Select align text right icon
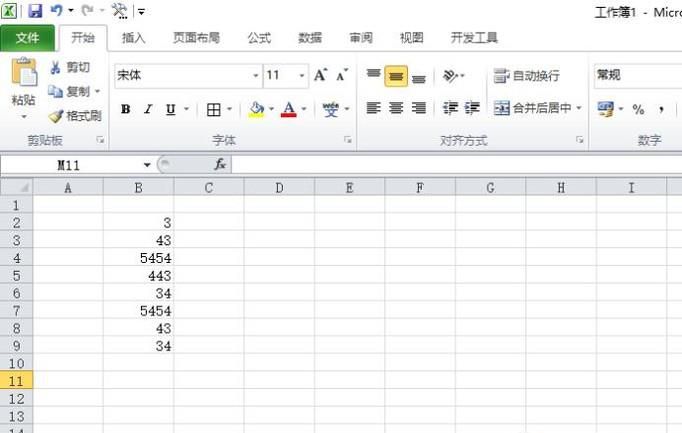 click(x=419, y=108)
